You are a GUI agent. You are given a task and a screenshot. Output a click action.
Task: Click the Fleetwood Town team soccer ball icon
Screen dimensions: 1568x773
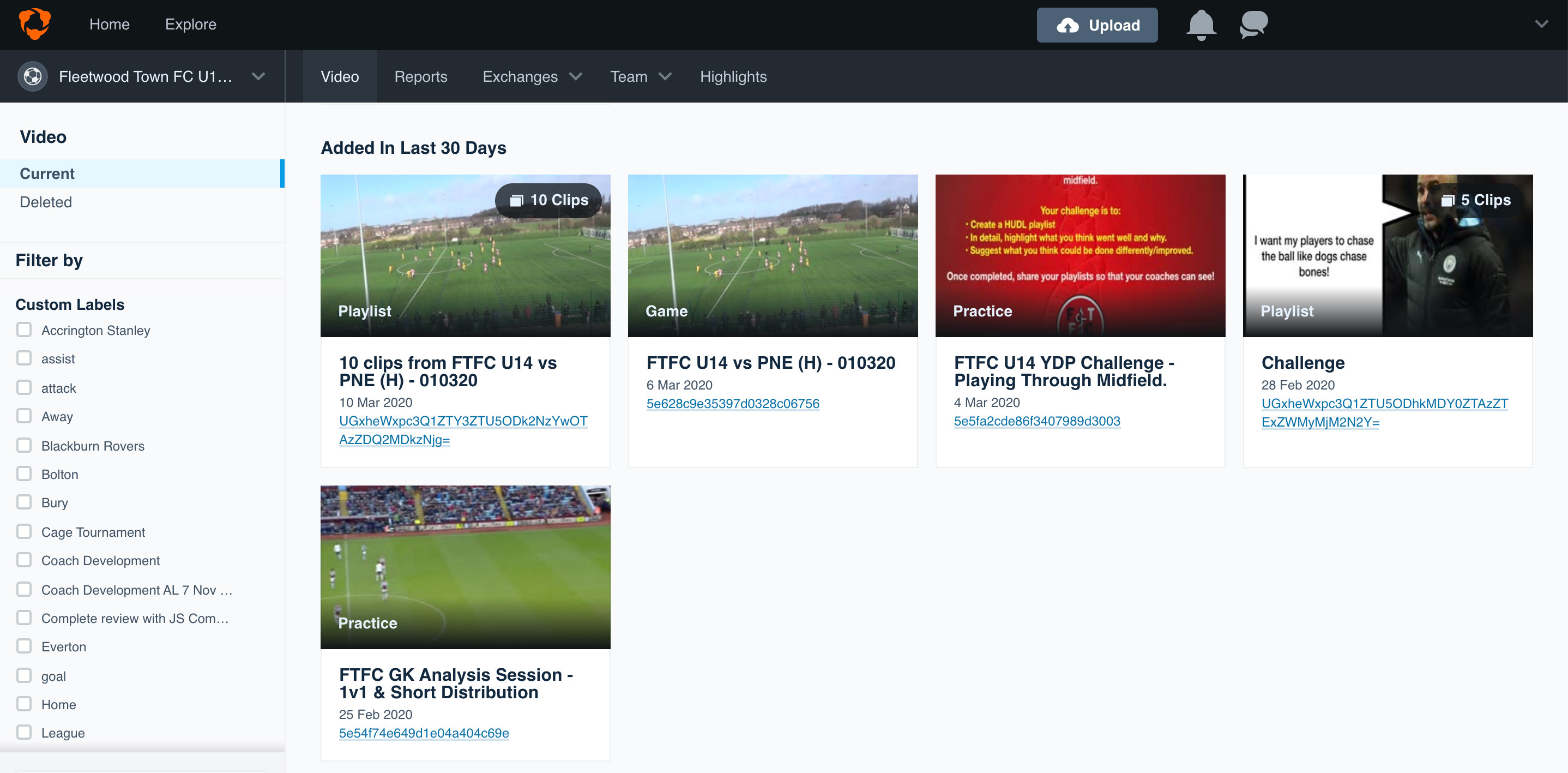coord(32,77)
